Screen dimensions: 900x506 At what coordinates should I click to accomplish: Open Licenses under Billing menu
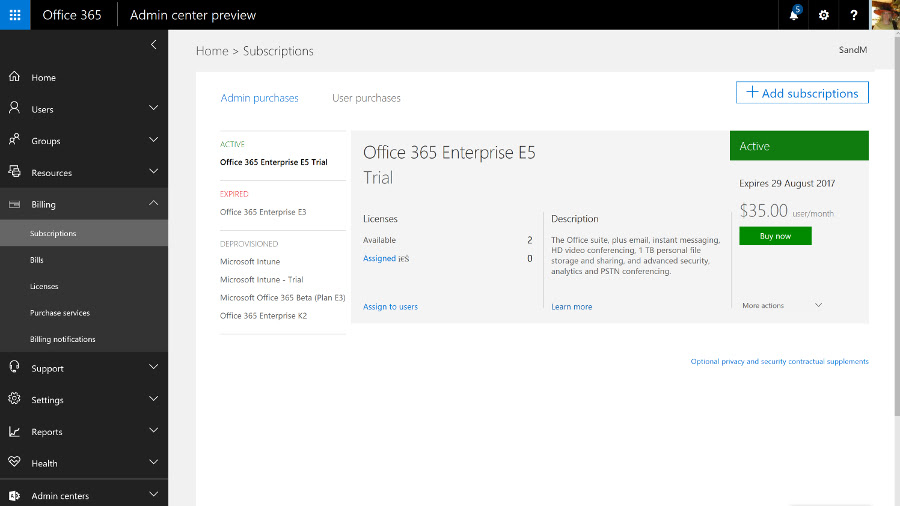coord(44,286)
